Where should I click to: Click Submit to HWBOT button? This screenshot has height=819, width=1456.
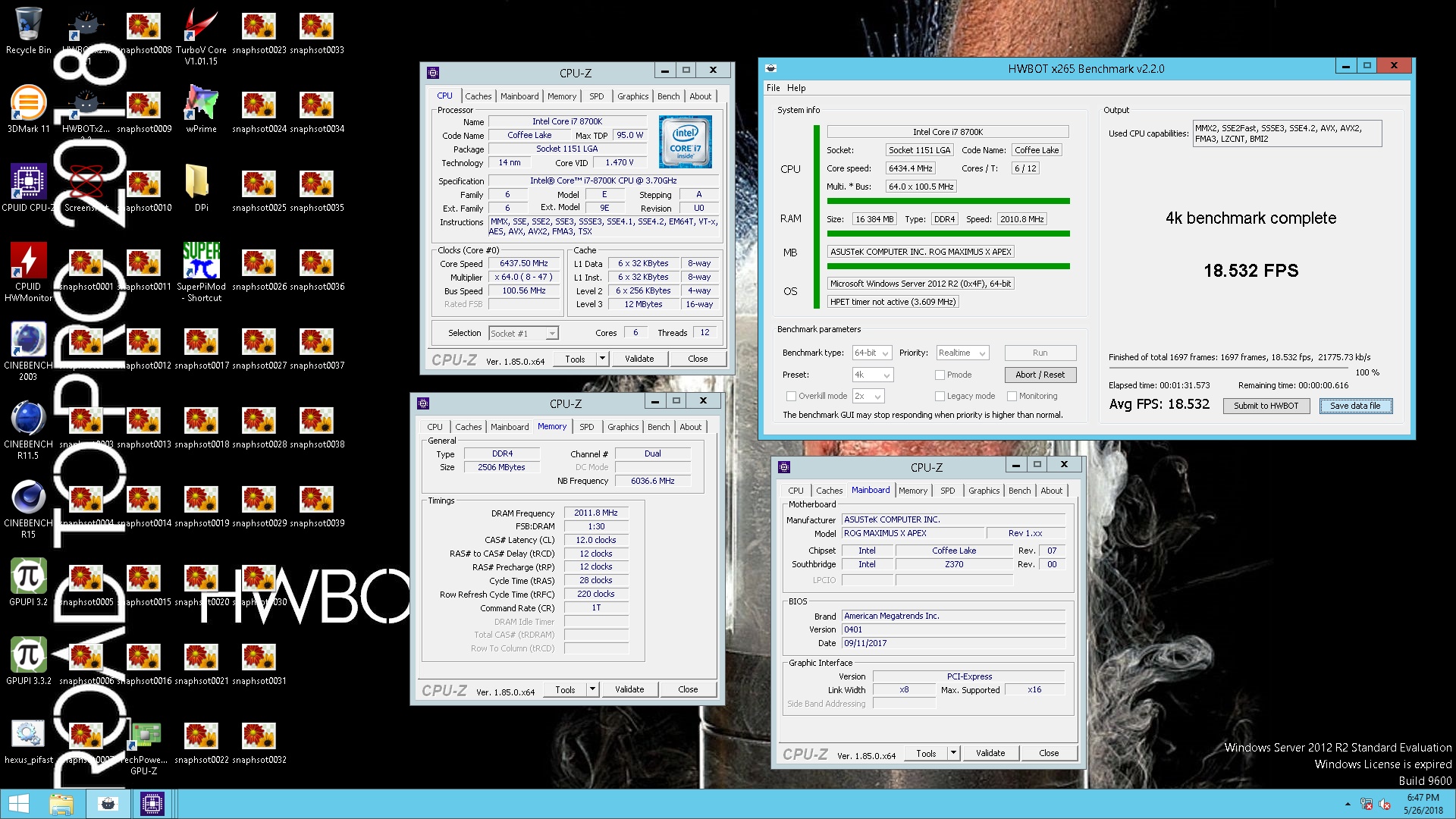pos(1266,406)
